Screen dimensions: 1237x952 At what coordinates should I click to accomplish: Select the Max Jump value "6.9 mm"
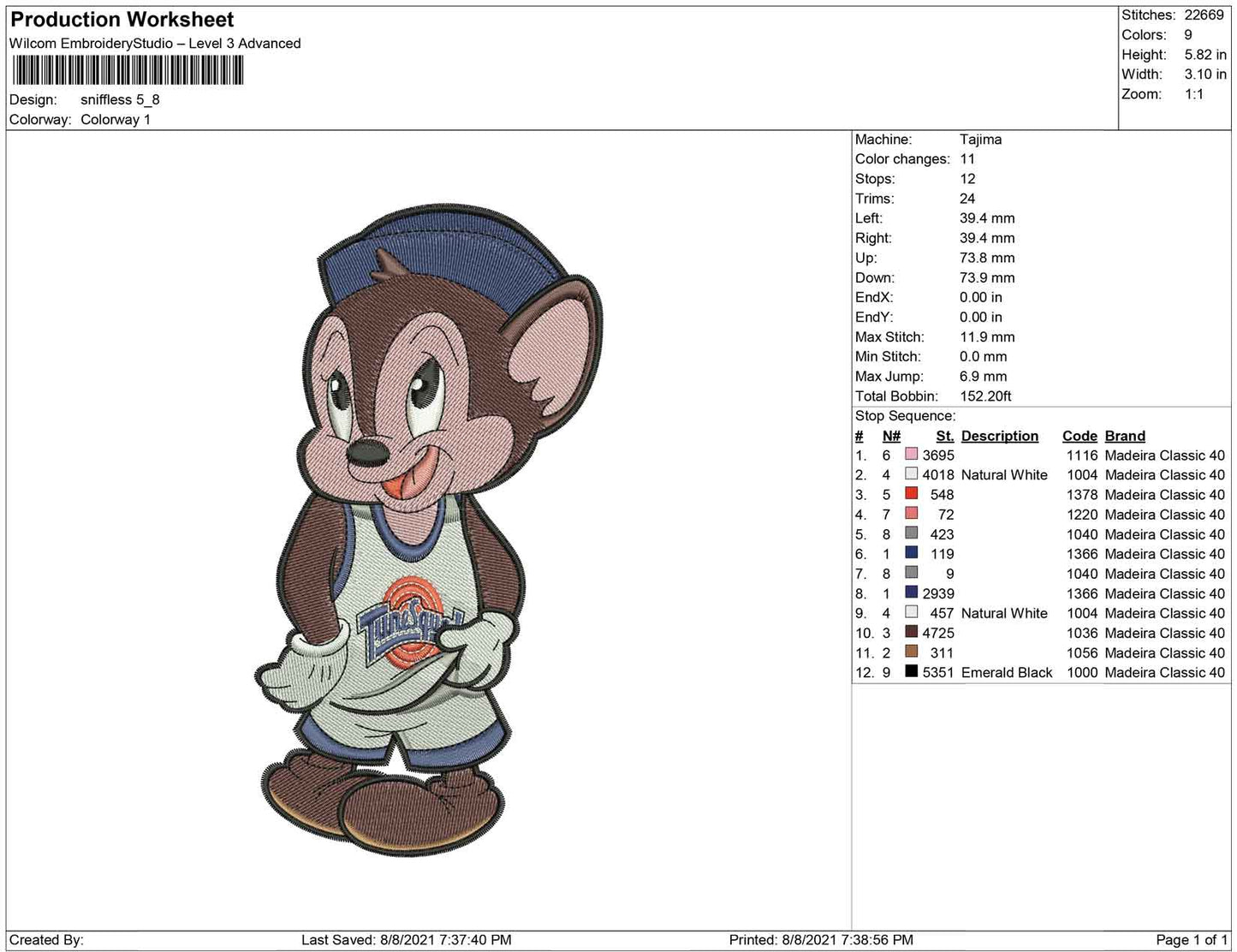coord(983,376)
